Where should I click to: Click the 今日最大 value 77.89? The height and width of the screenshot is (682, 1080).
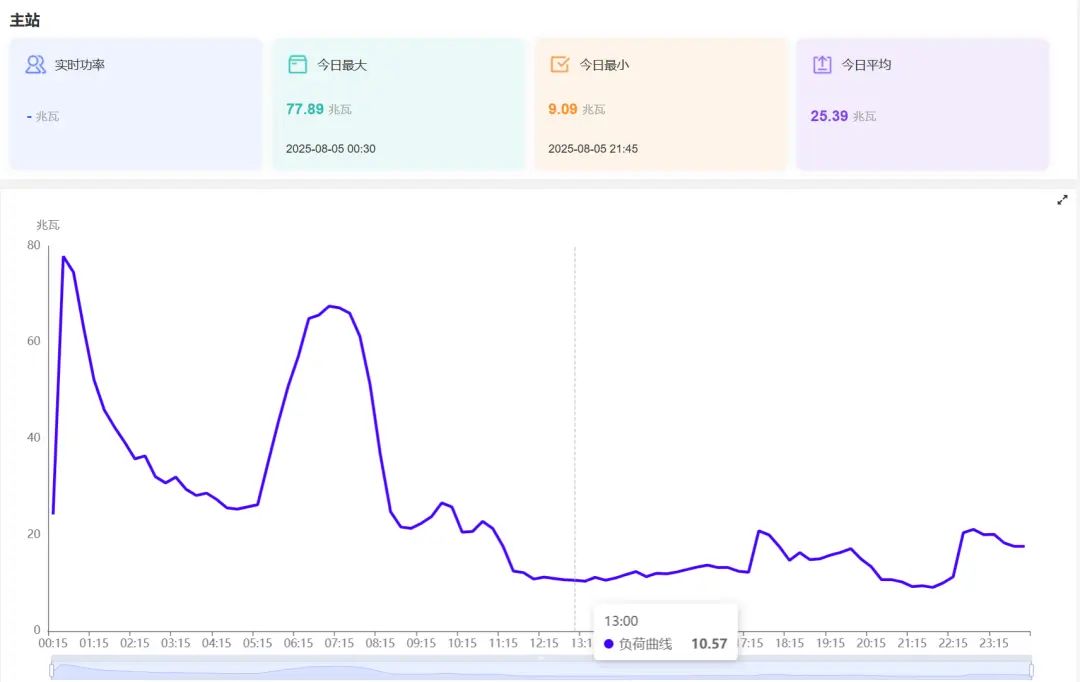(x=305, y=109)
